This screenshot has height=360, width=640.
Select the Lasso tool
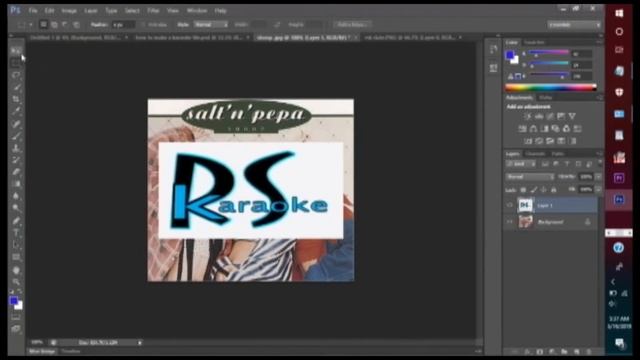click(x=16, y=75)
